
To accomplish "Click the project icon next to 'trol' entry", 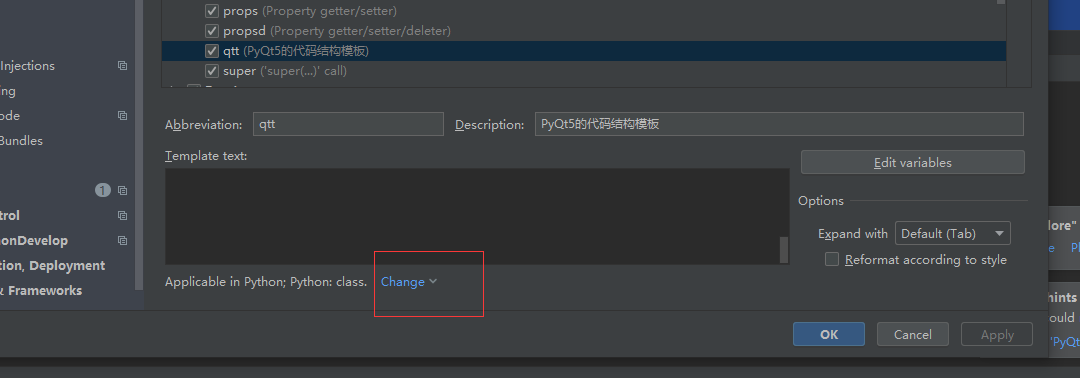I will click(123, 216).
